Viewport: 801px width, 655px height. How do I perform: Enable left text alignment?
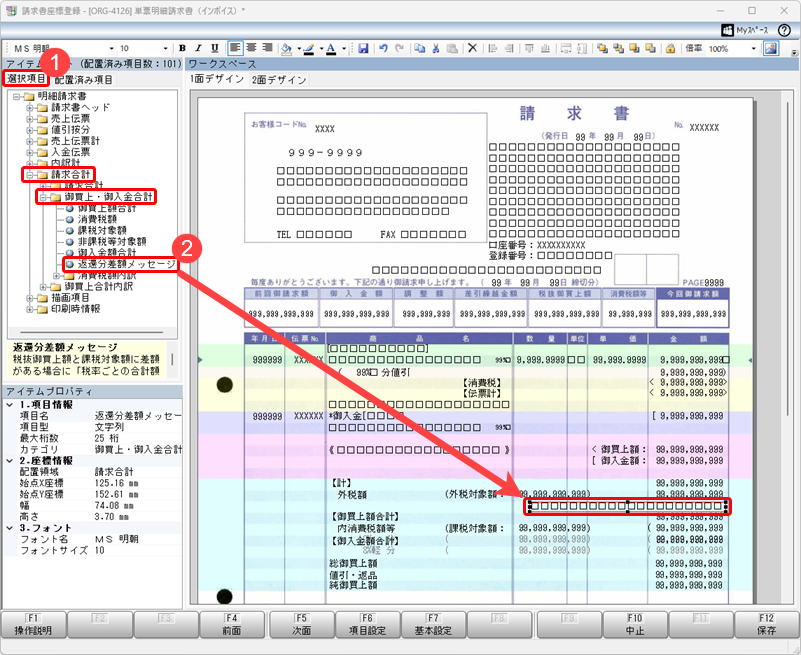[x=235, y=48]
